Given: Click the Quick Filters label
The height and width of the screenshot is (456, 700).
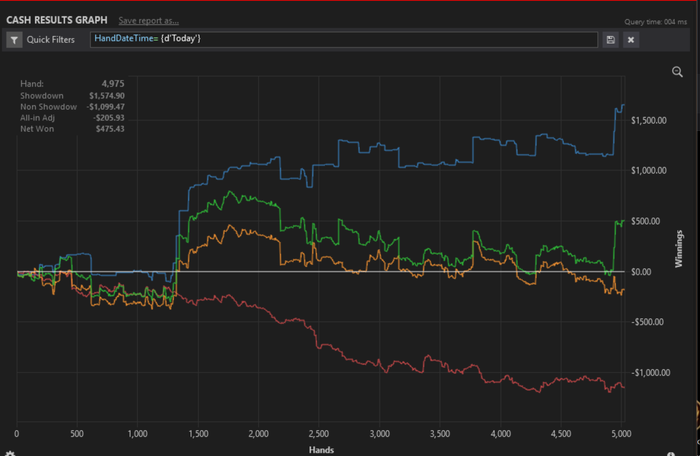Looking at the screenshot, I should [x=50, y=40].
